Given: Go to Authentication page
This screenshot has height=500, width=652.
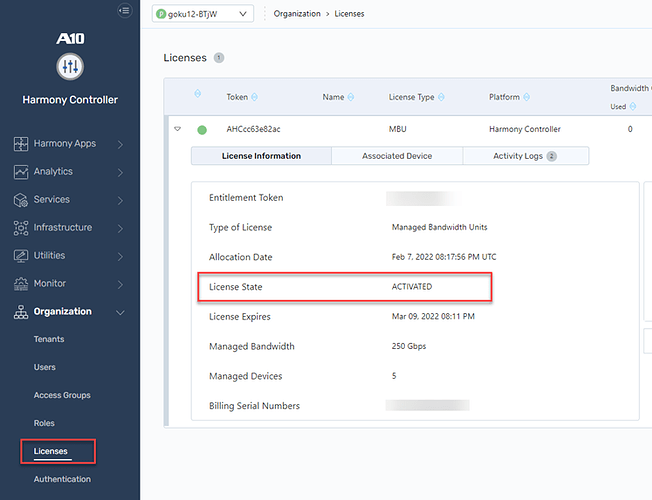Looking at the screenshot, I should click(x=62, y=479).
